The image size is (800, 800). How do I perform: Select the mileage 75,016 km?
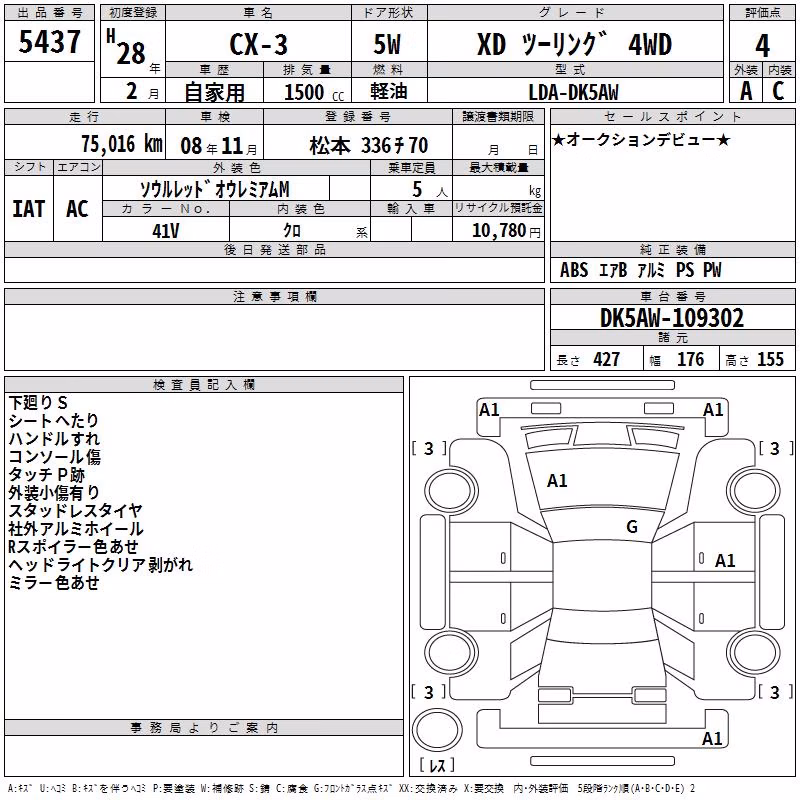122,144
